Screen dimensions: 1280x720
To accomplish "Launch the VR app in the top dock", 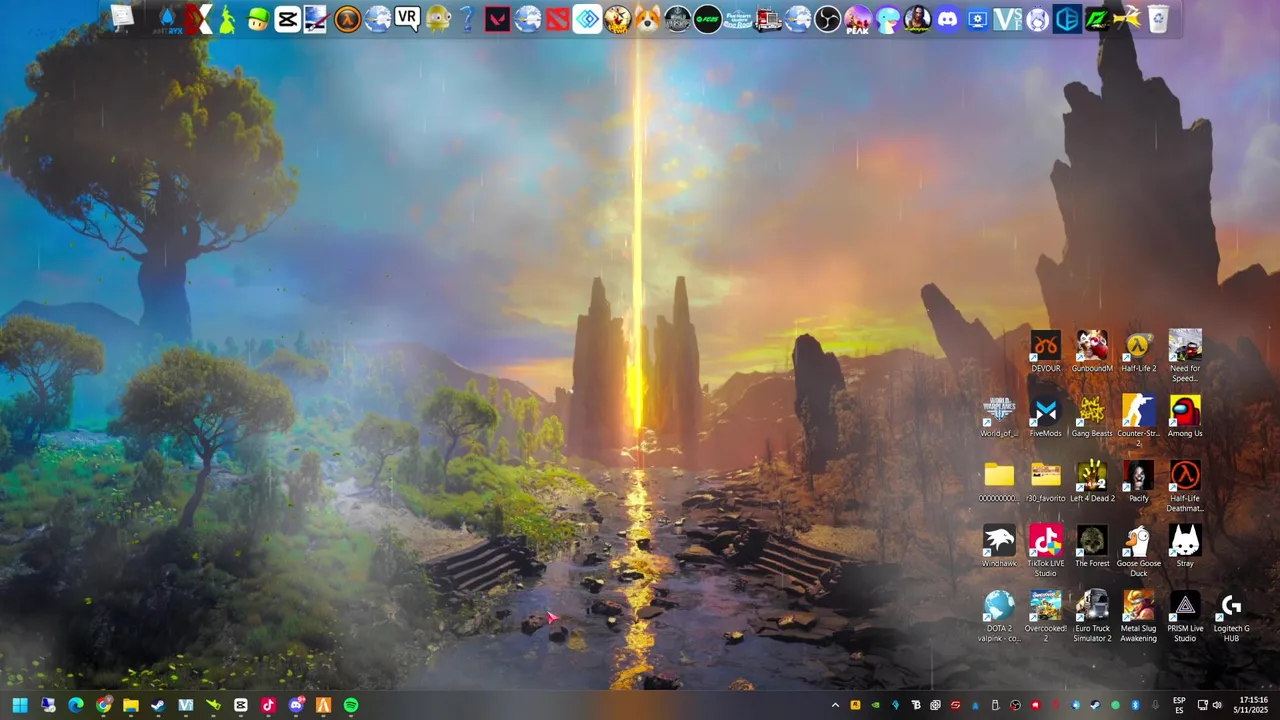I will click(x=407, y=18).
